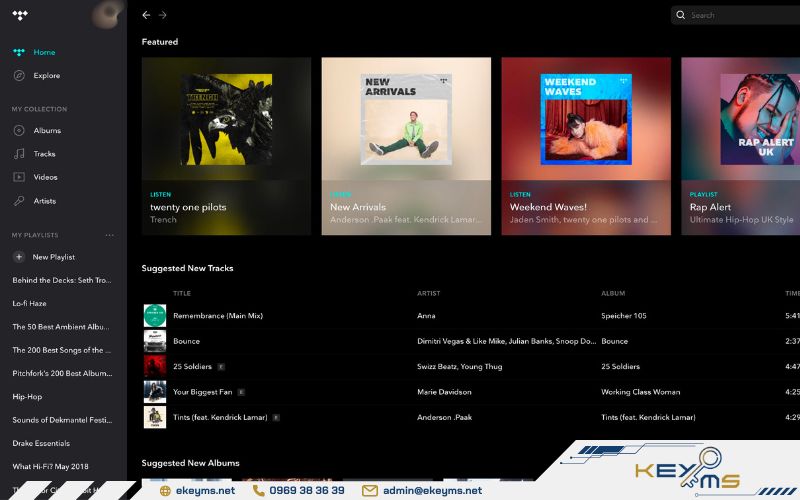Open Albums in My Collection
This screenshot has height=500, width=800.
pyautogui.click(x=47, y=131)
